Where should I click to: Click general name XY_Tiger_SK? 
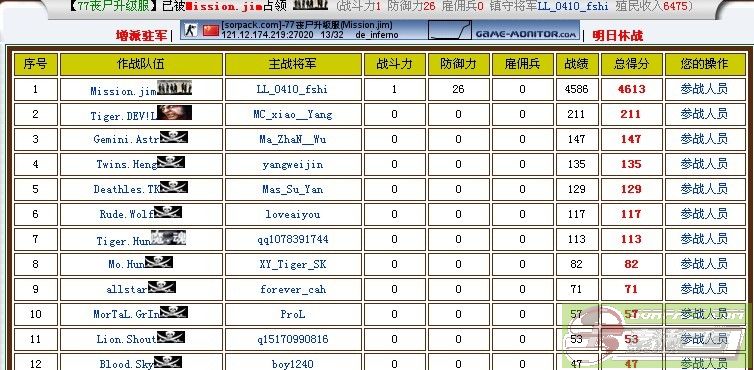coord(292,265)
